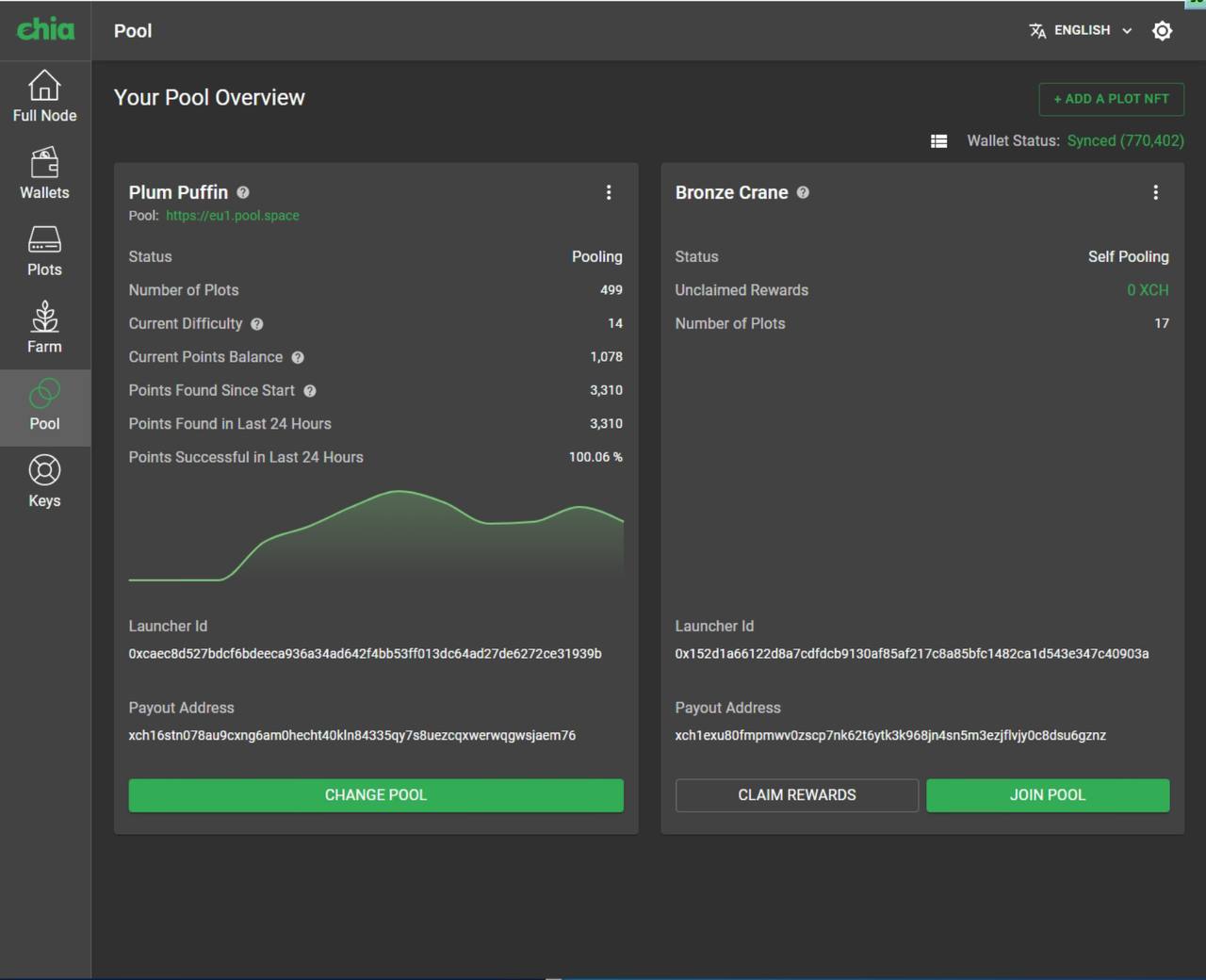
Task: Click the Plum Puffin points chart
Action: pyautogui.click(x=376, y=535)
